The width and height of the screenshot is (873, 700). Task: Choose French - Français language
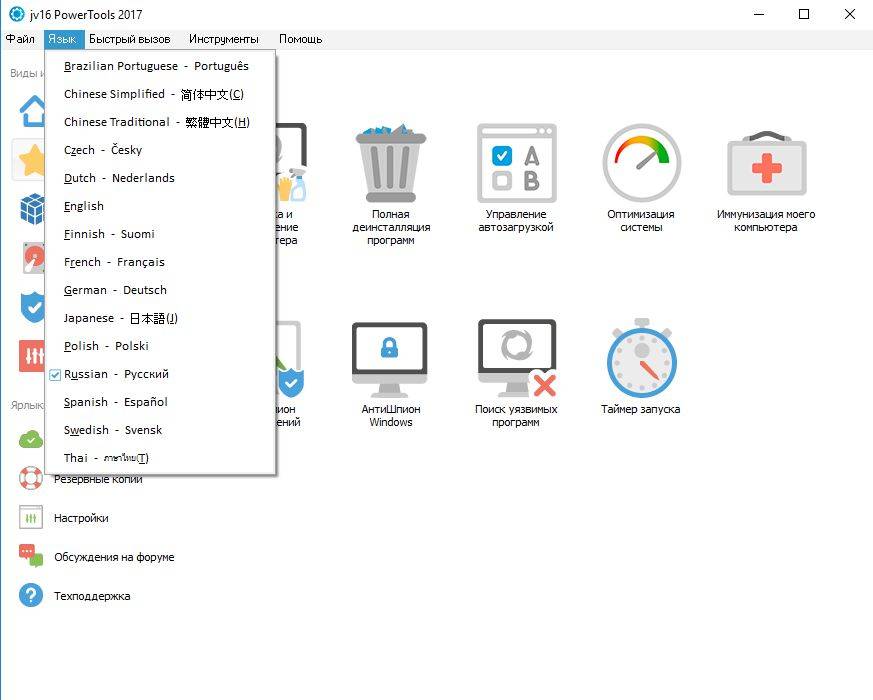(160, 262)
